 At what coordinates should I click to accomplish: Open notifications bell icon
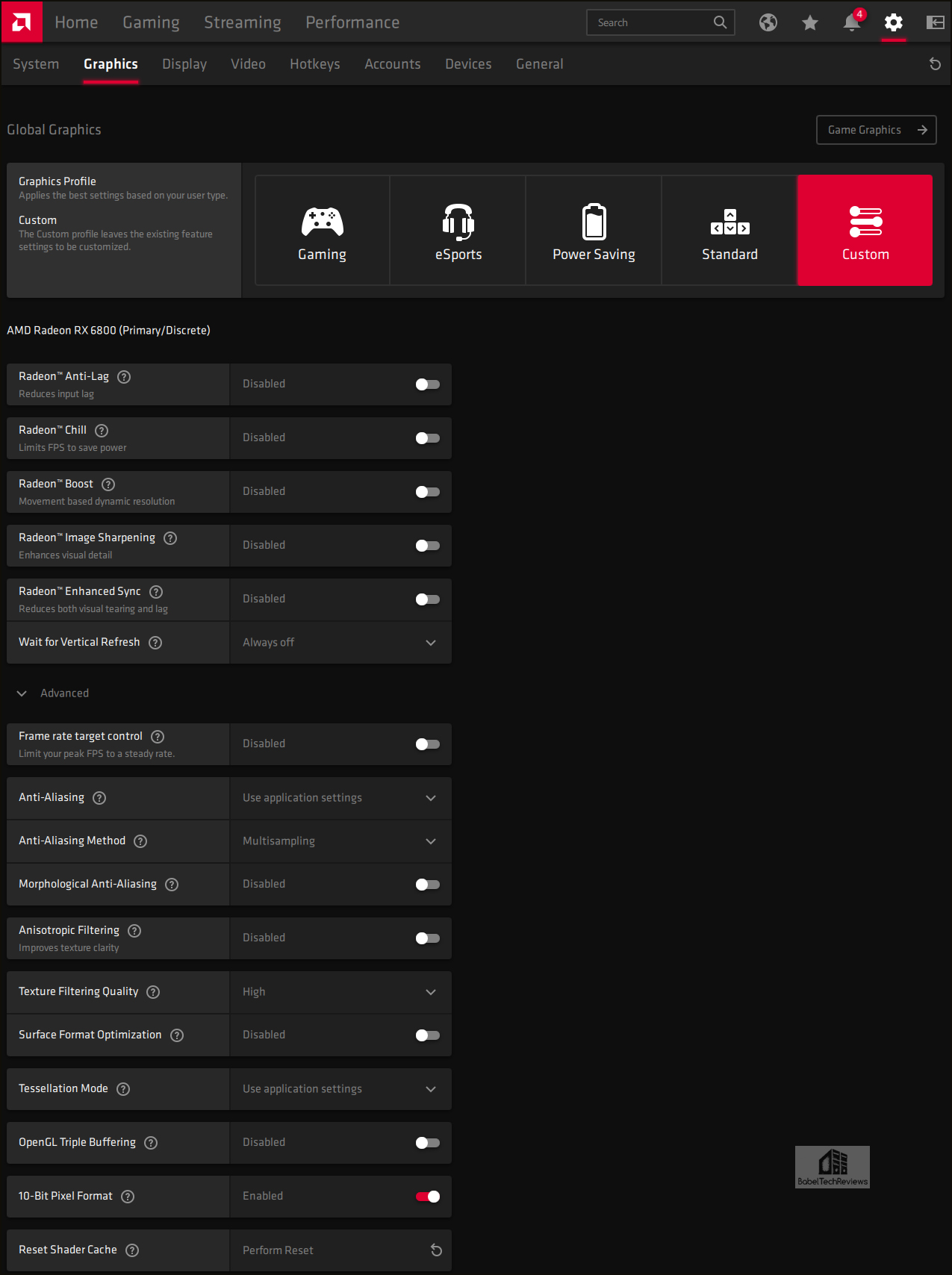(x=852, y=22)
